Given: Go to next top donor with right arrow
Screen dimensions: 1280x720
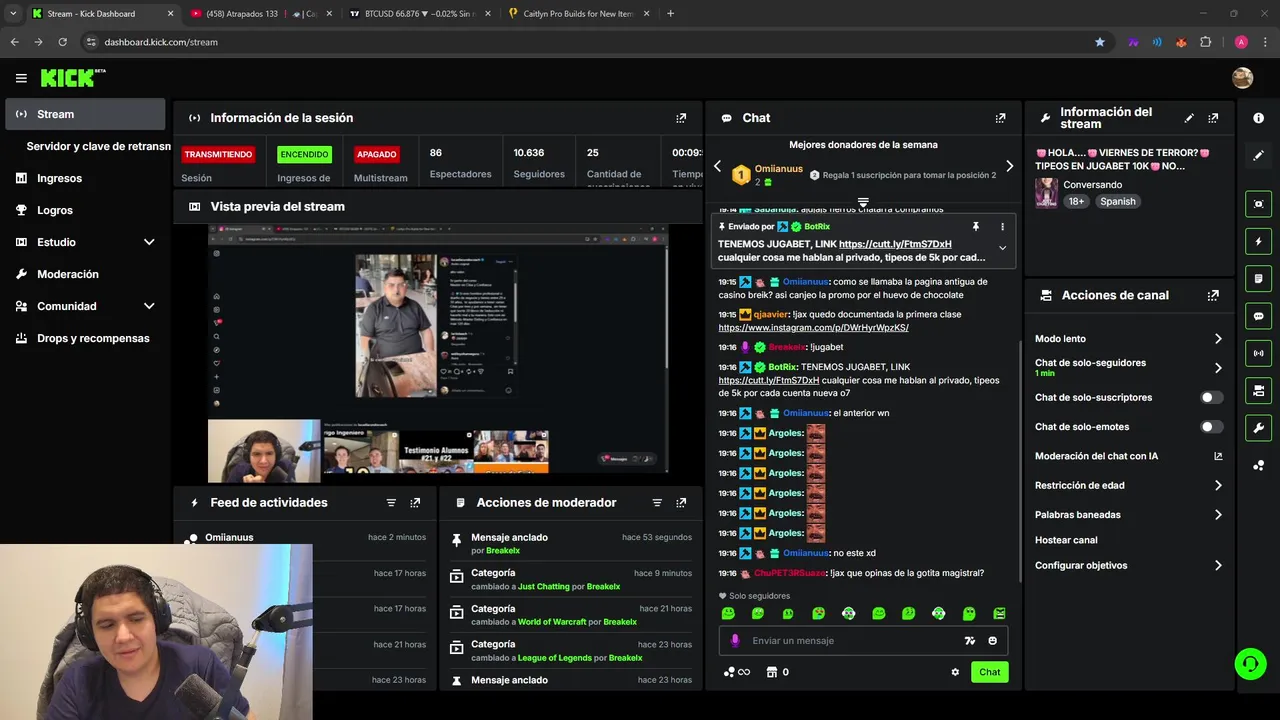Looking at the screenshot, I should click(1009, 166).
